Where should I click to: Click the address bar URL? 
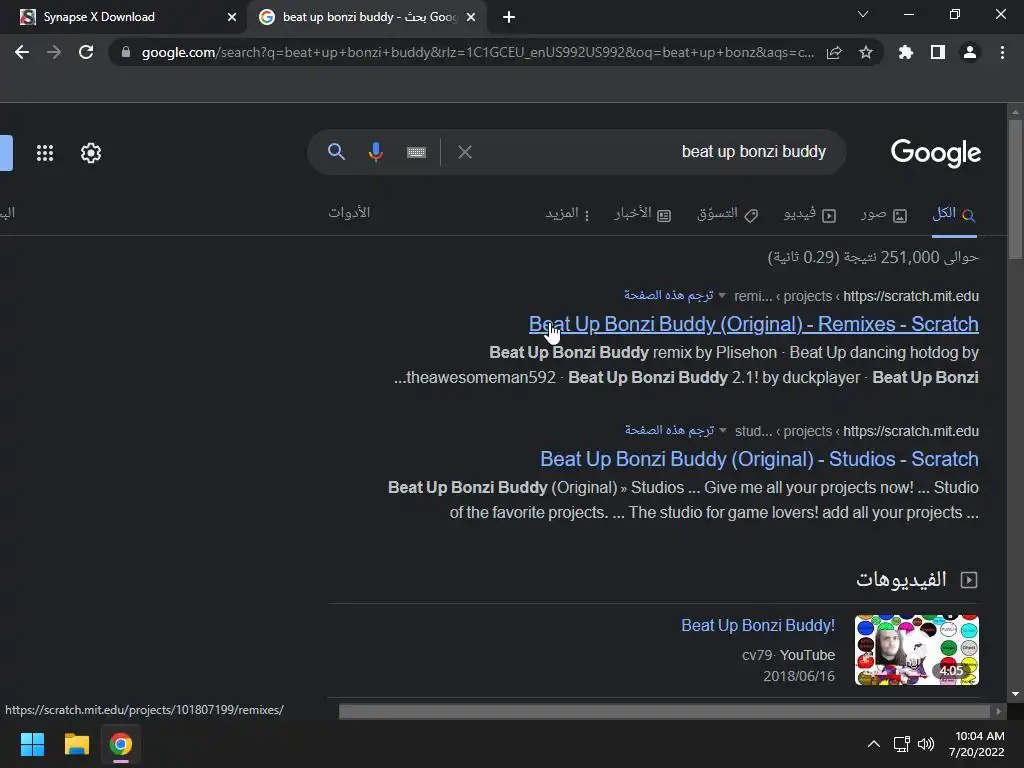point(477,53)
